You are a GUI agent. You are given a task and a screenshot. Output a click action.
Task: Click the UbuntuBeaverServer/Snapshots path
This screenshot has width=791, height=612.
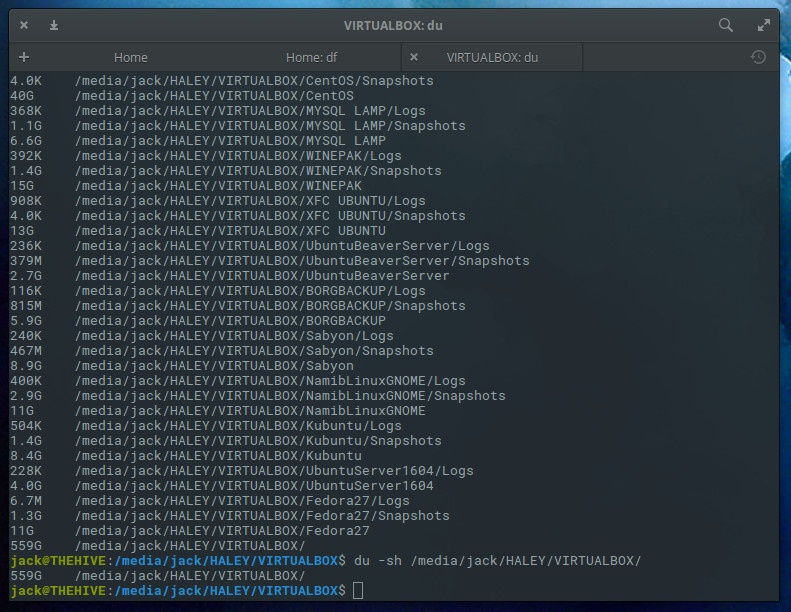[302, 261]
